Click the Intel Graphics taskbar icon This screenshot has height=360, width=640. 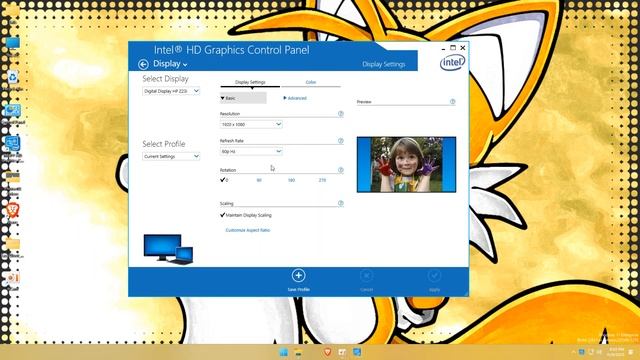(357, 352)
